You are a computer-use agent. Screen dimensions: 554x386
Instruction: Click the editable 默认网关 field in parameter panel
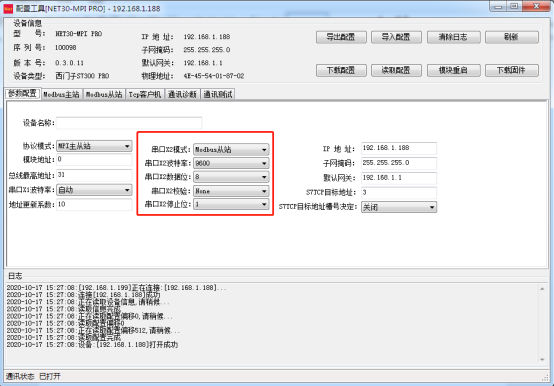point(399,178)
